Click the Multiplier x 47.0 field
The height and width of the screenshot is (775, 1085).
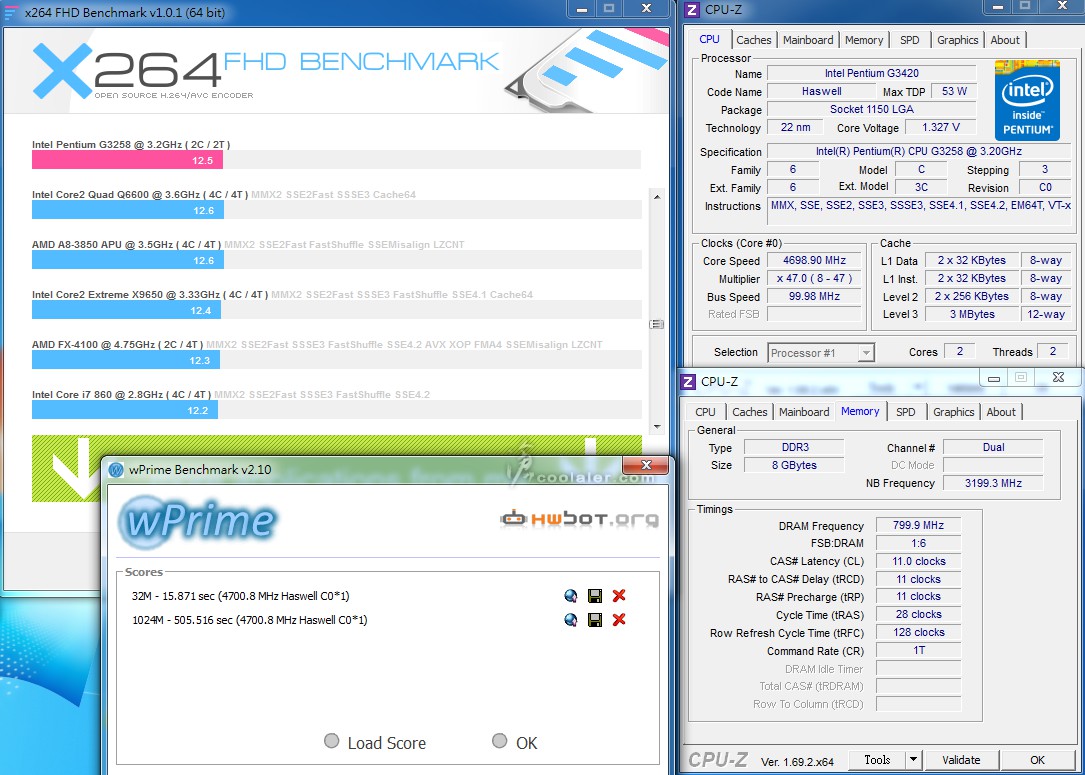click(814, 279)
